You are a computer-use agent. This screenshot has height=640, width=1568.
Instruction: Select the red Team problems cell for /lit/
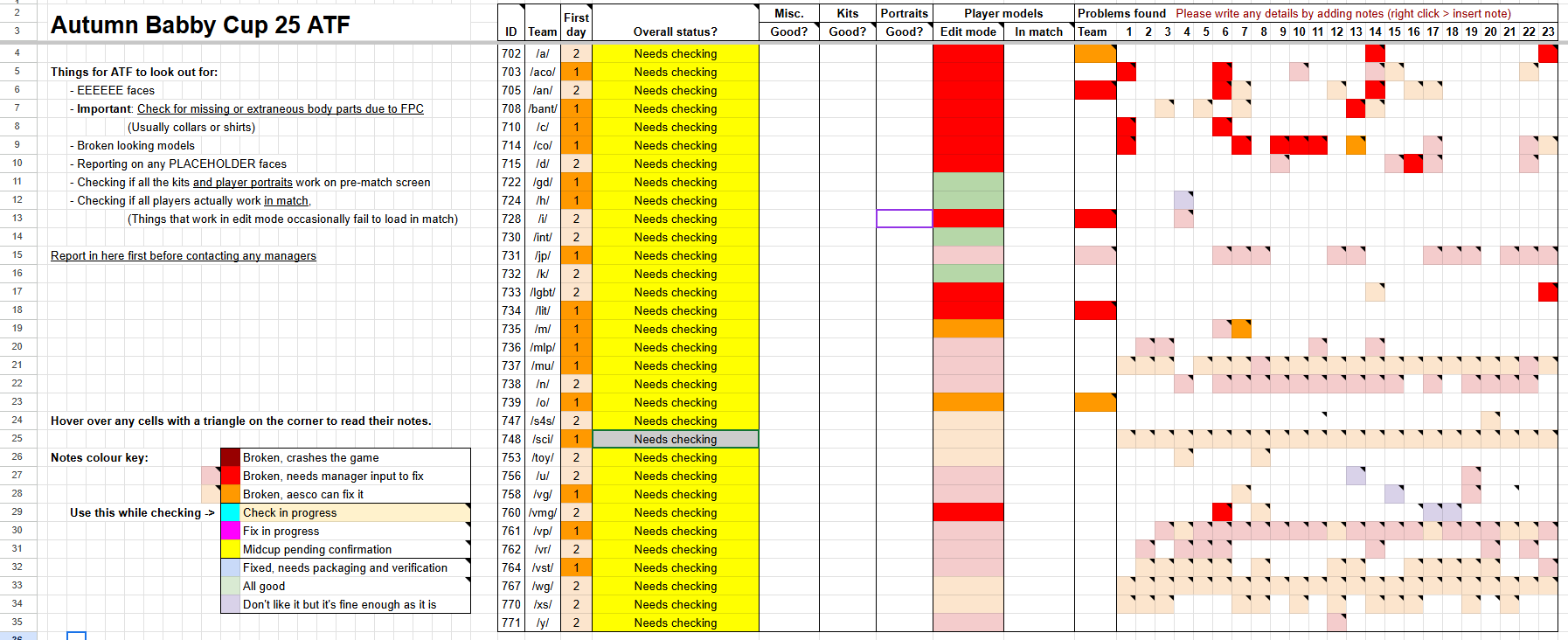[1095, 310]
